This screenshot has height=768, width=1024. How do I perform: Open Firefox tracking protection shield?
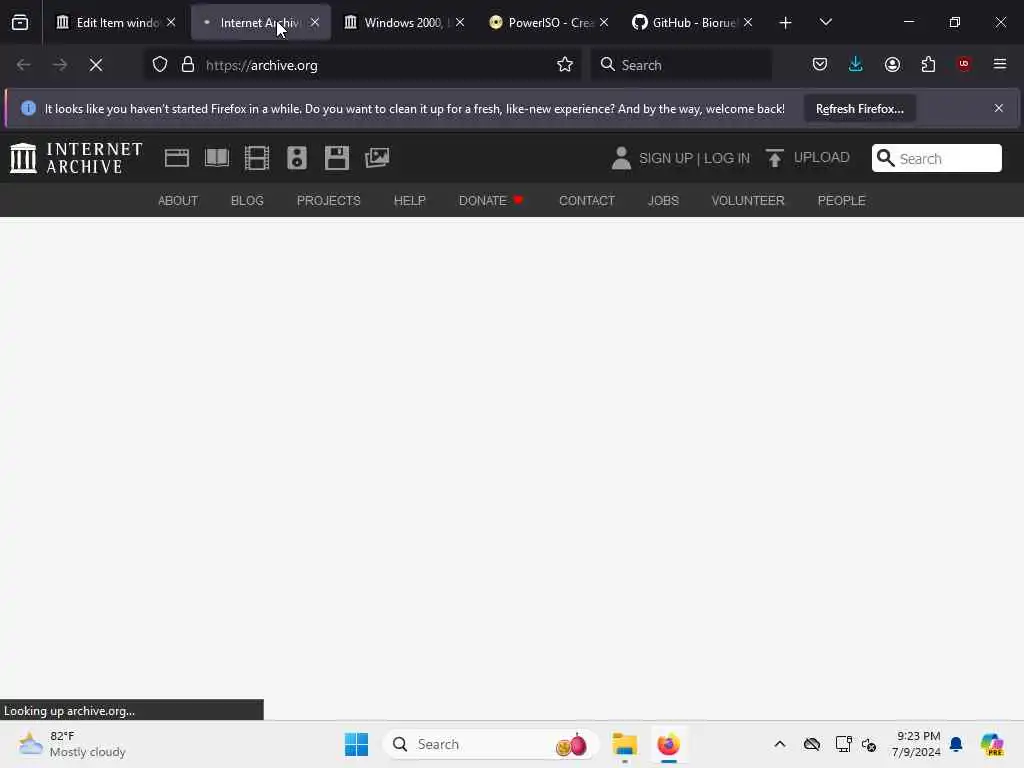(160, 65)
